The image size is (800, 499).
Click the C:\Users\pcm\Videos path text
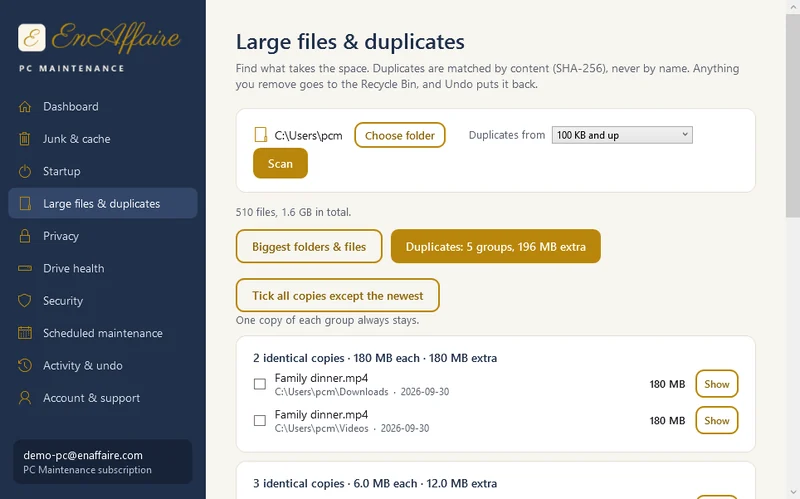[321, 429]
